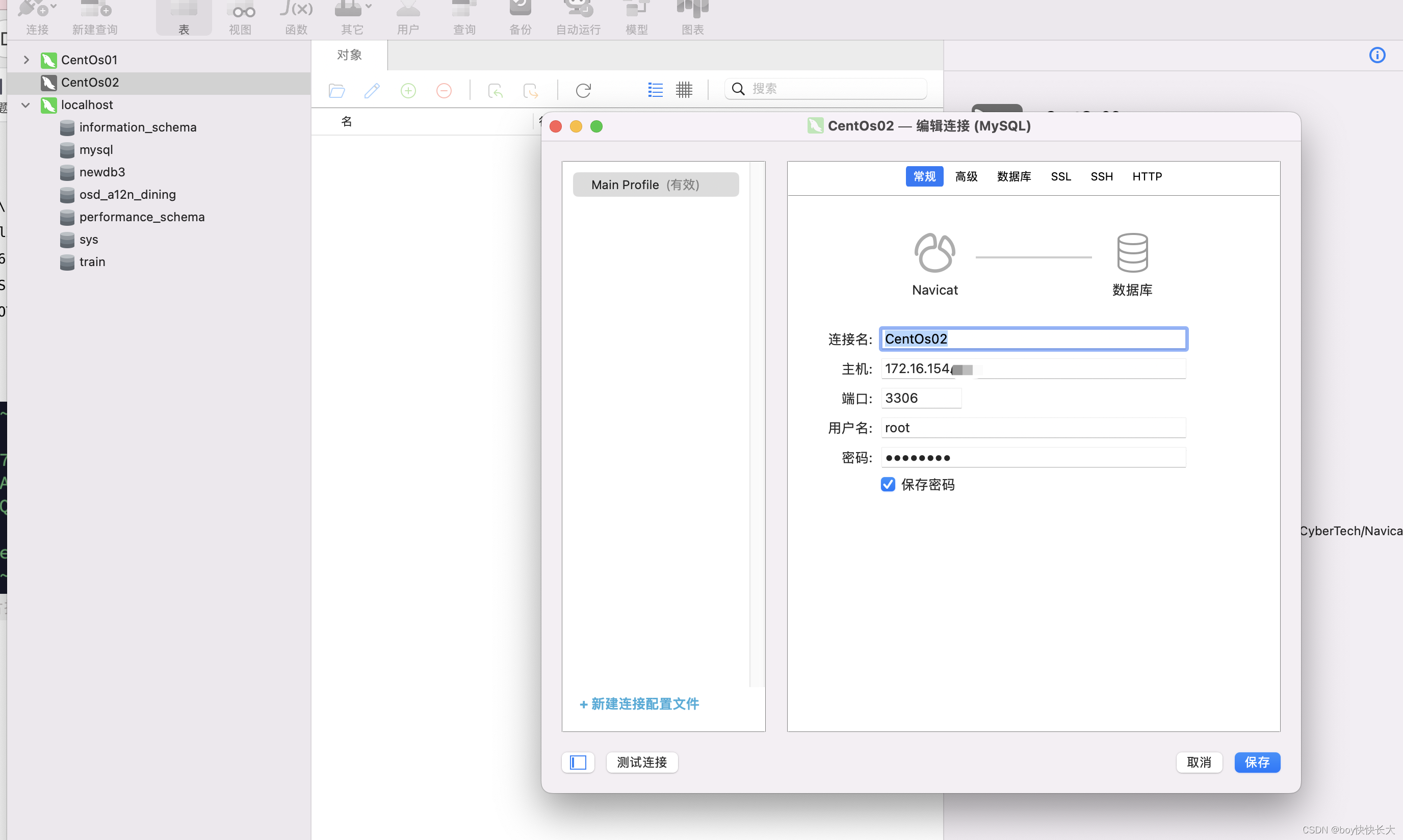Select the Main Profile (有效) entry
This screenshot has width=1403, height=840.
[656, 185]
